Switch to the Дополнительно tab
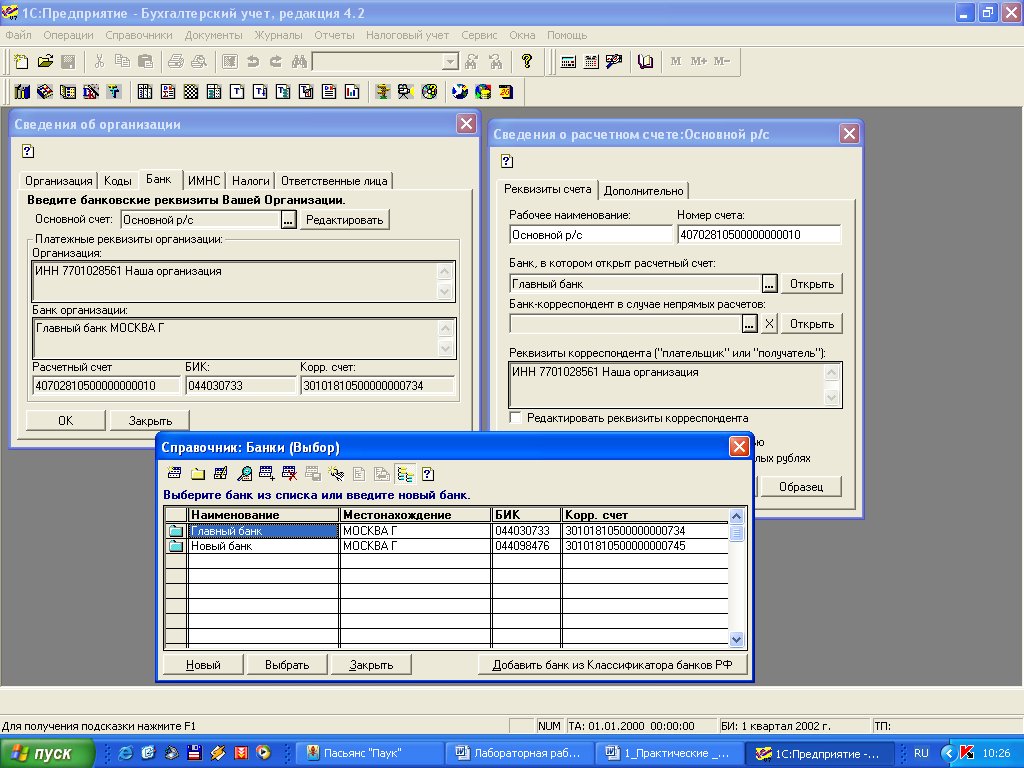 (x=643, y=191)
